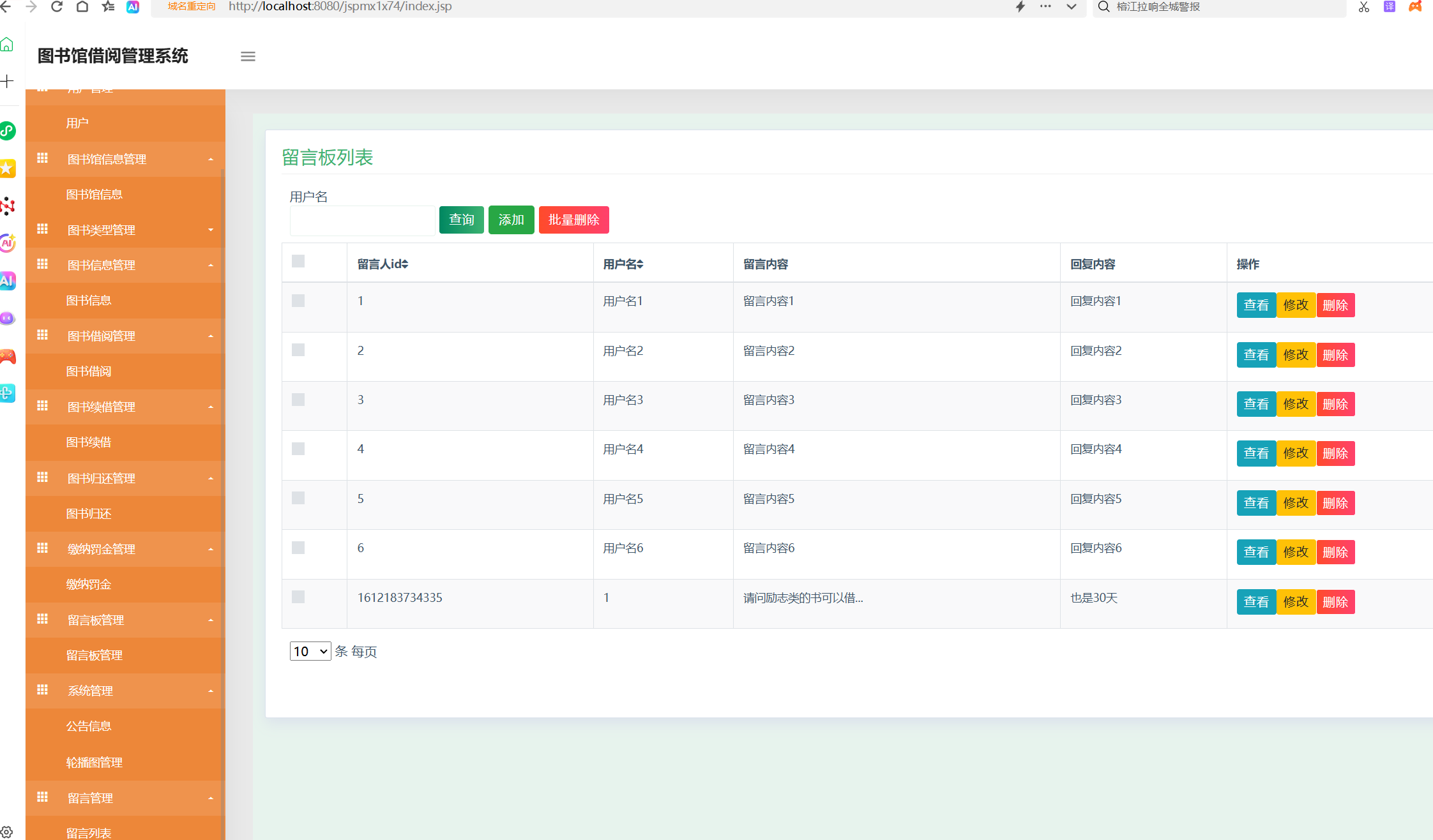1433x840 pixels.
Task: Click the scissors screenshot icon in browser toolbar
Action: coord(1364,7)
